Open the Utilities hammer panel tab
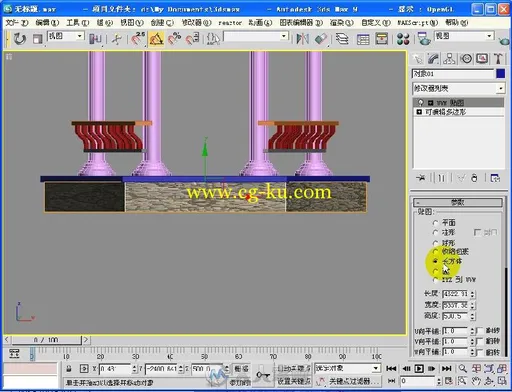The height and width of the screenshot is (392, 512). [x=498, y=59]
